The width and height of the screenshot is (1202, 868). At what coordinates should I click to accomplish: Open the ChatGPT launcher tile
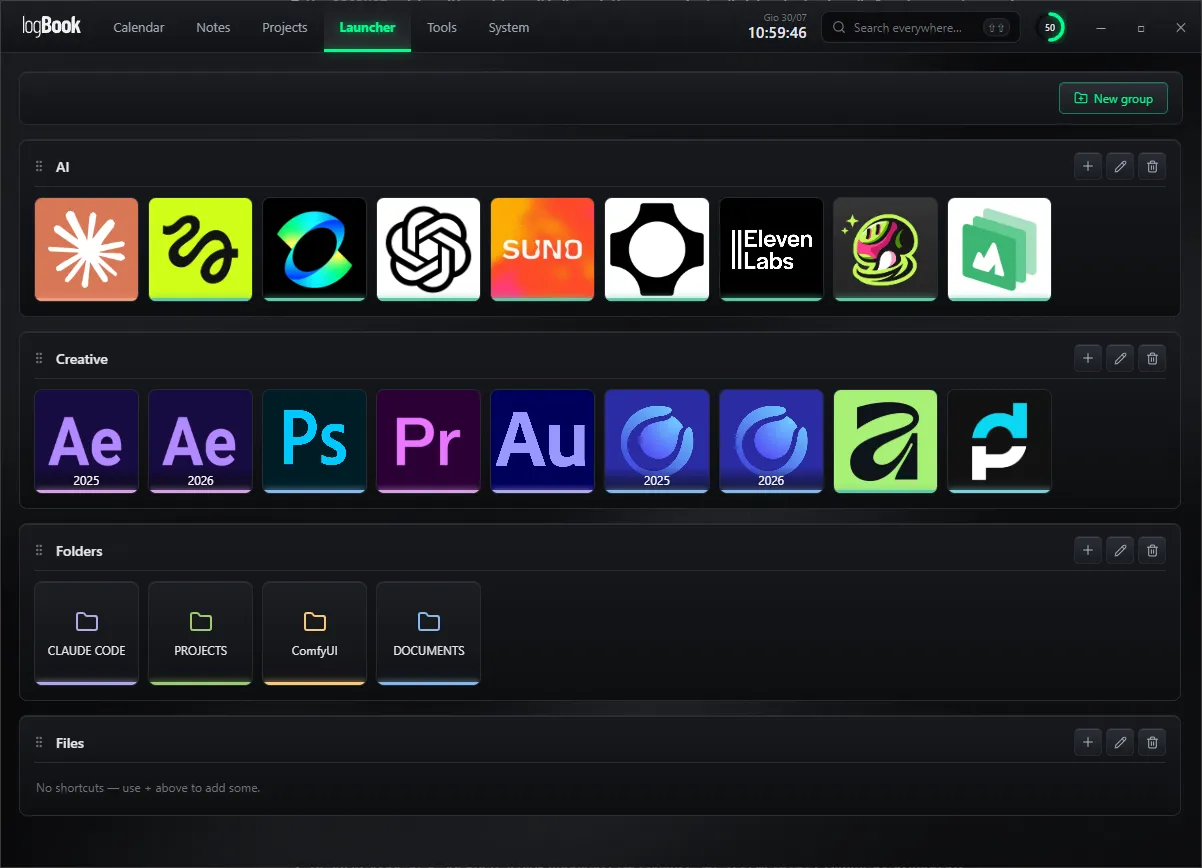pos(429,249)
